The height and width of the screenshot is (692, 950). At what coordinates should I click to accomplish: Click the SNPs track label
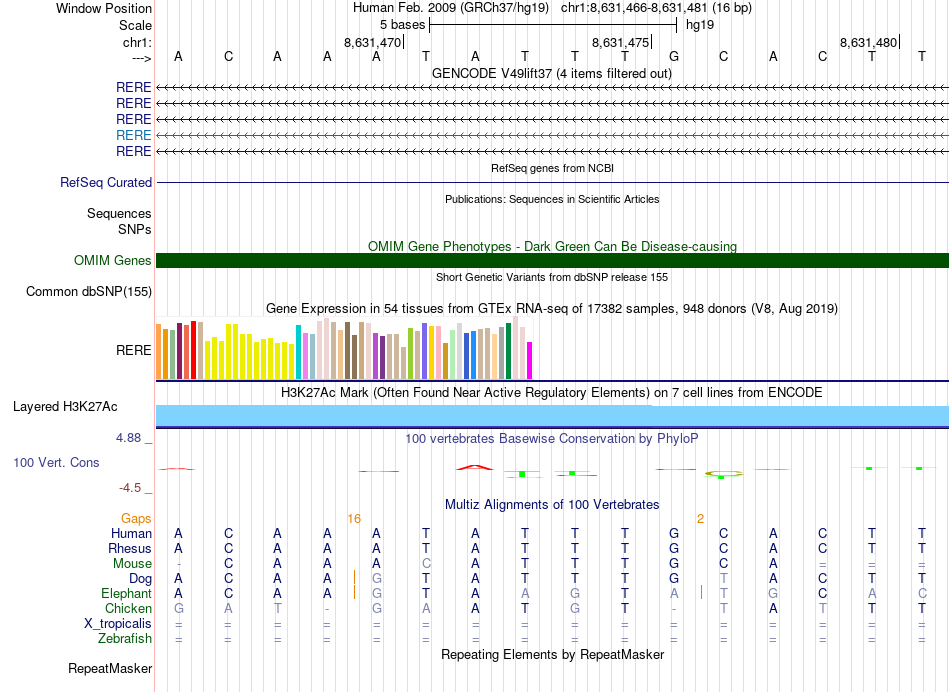(x=135, y=229)
